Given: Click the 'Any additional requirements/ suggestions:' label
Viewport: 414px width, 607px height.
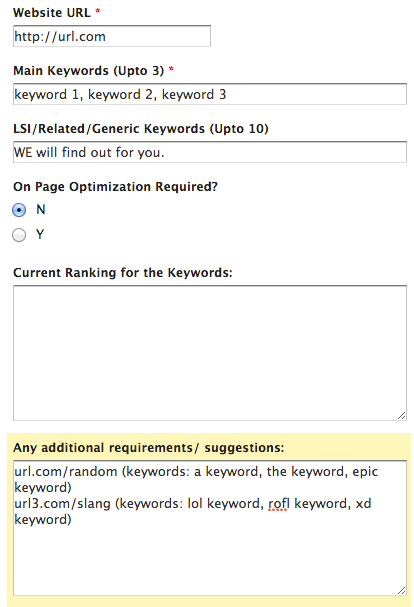Looking at the screenshot, I should coord(149,448).
